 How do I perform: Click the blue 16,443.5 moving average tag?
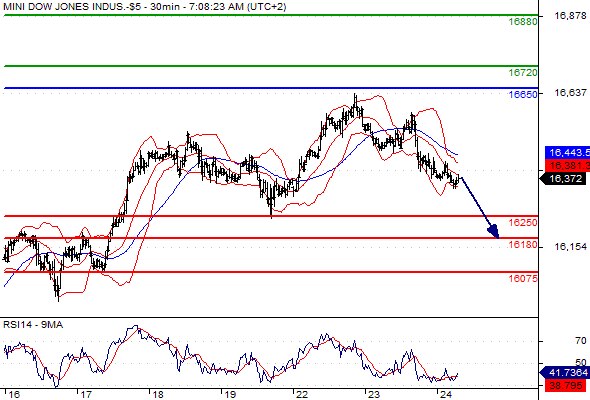click(567, 152)
